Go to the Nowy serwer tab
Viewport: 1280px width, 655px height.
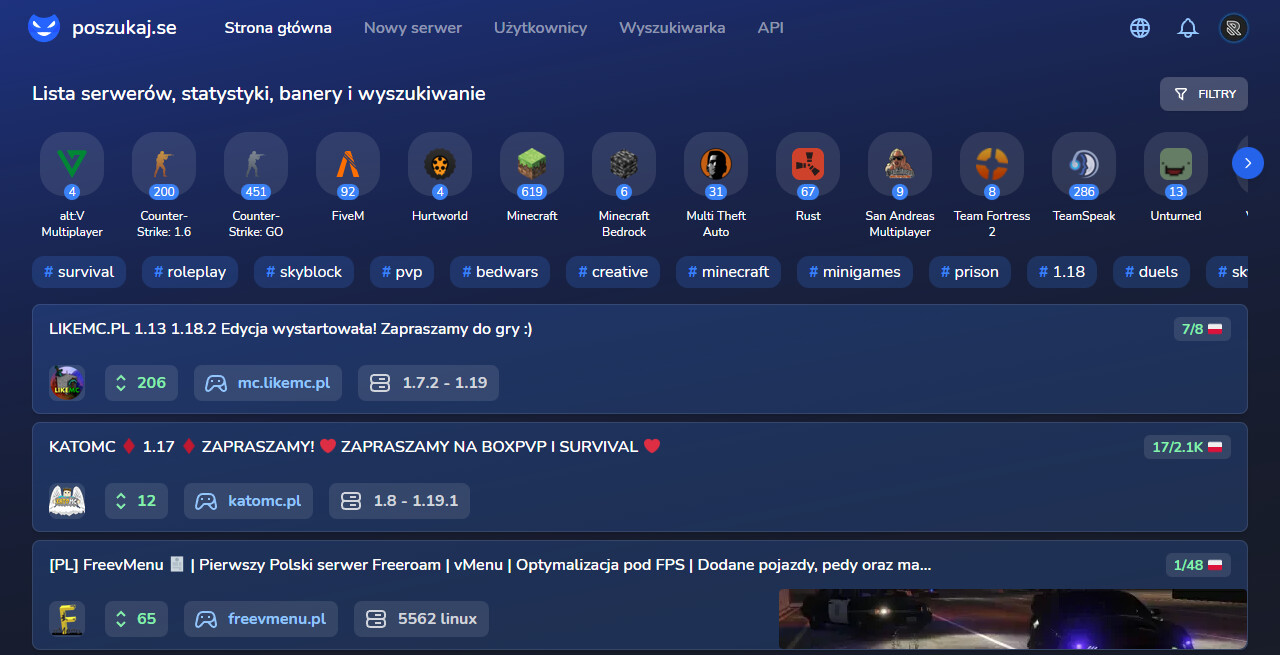pos(413,28)
